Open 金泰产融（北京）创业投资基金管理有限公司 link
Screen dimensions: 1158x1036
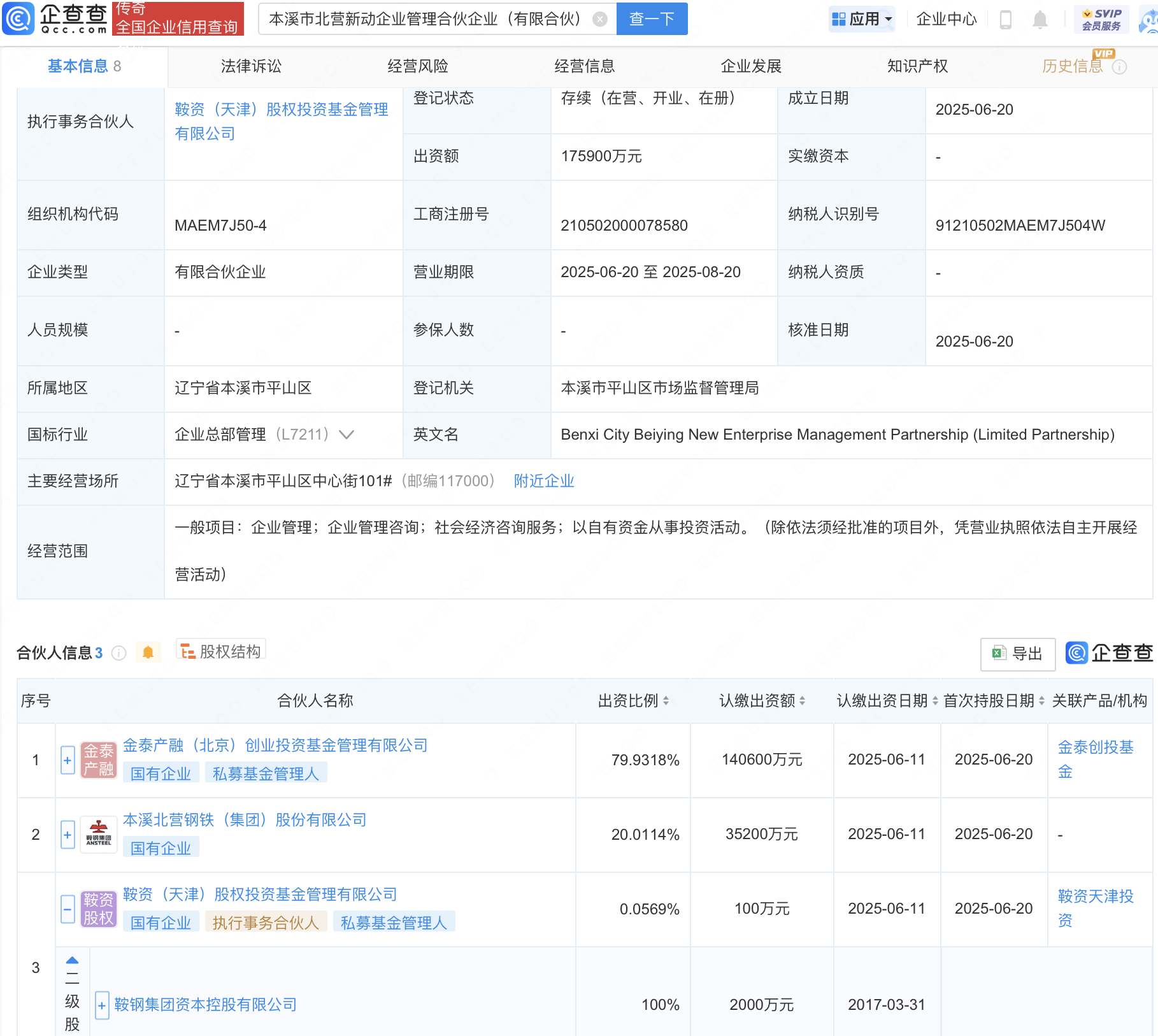pyautogui.click(x=275, y=745)
